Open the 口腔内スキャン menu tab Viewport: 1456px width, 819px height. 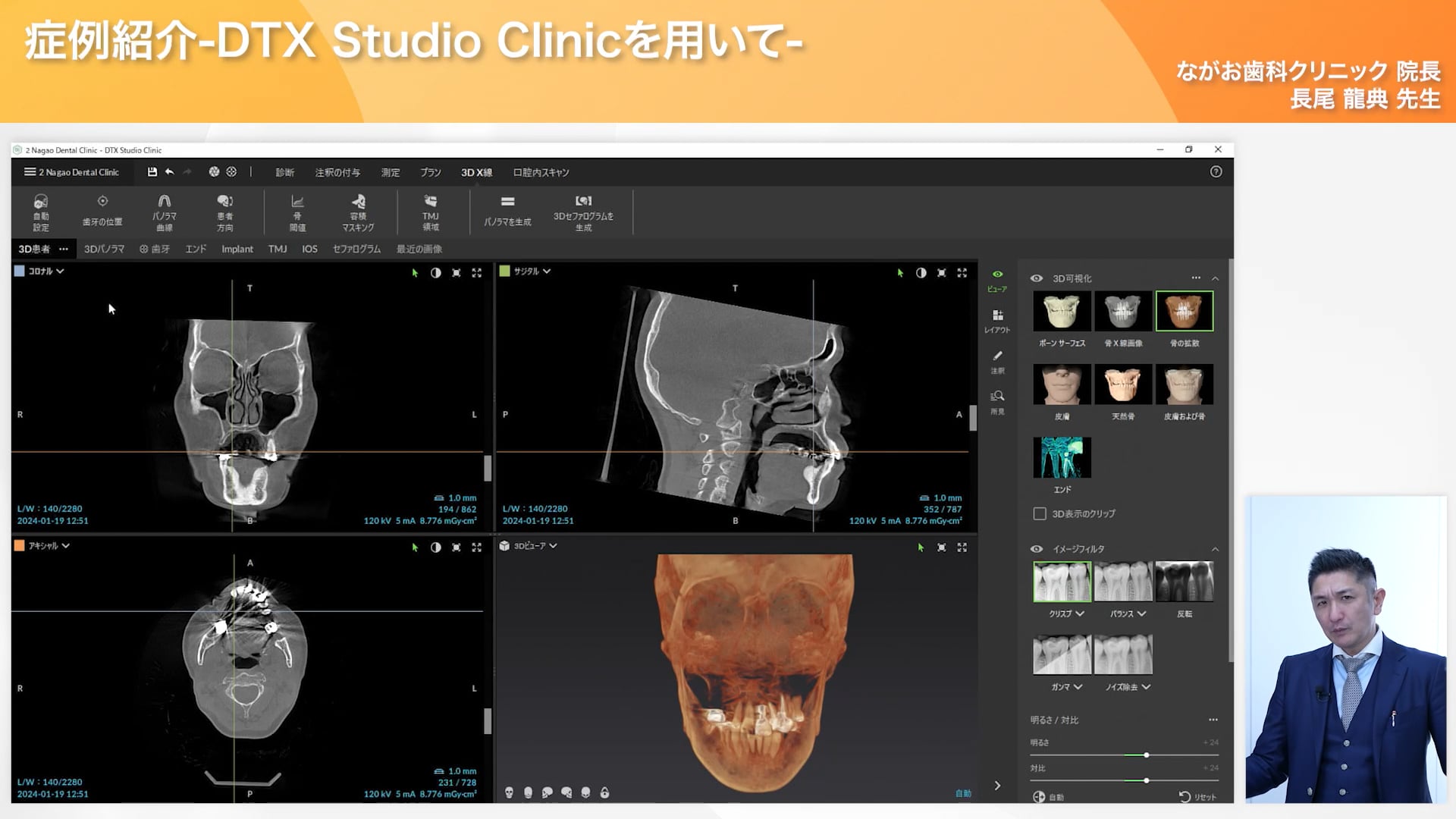coord(541,173)
